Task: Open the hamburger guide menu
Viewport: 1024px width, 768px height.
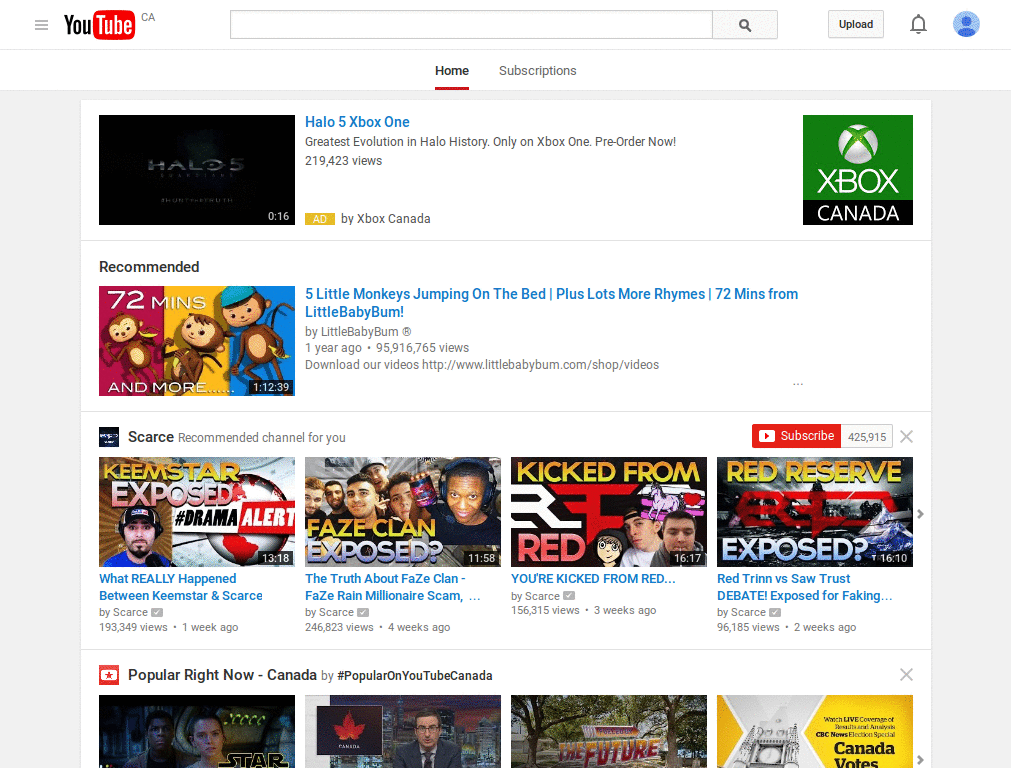Action: pyautogui.click(x=41, y=25)
